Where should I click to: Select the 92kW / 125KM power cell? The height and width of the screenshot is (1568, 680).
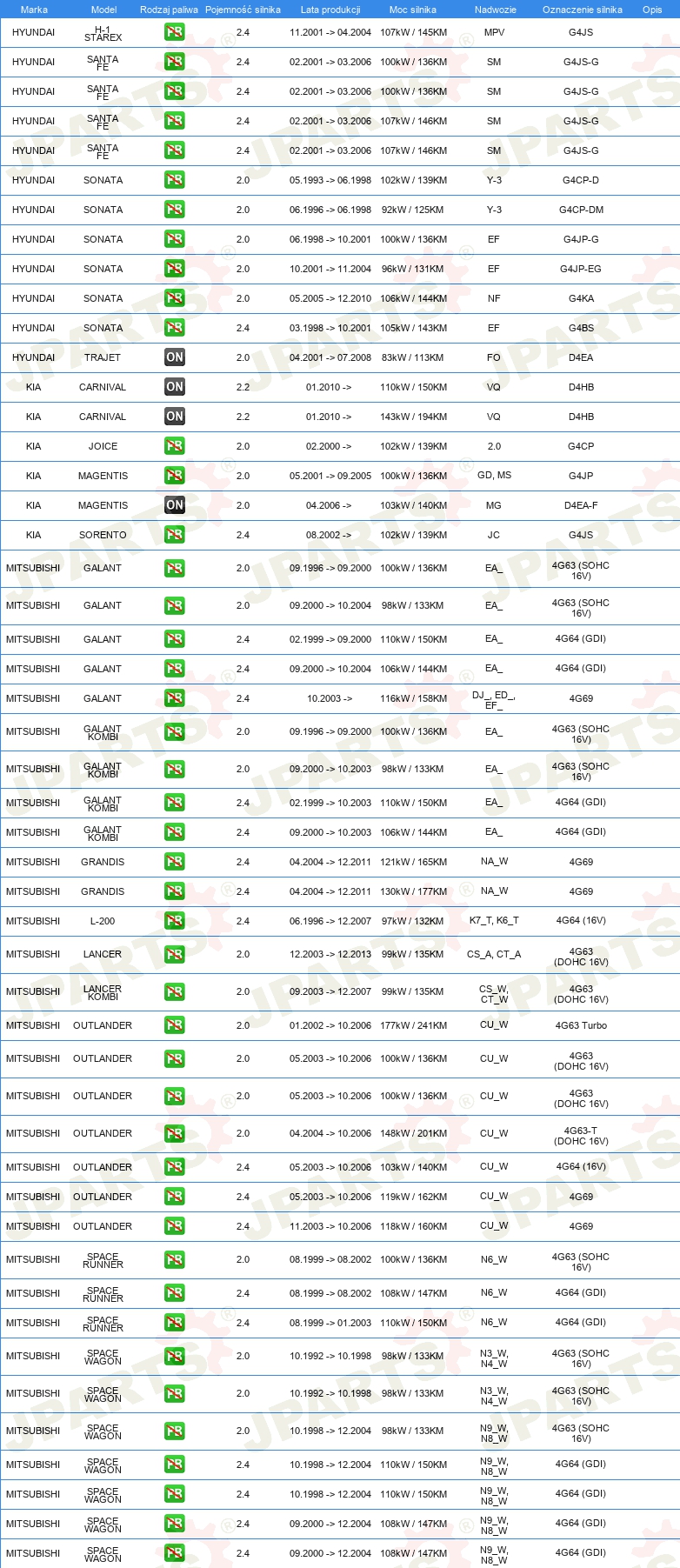[413, 210]
